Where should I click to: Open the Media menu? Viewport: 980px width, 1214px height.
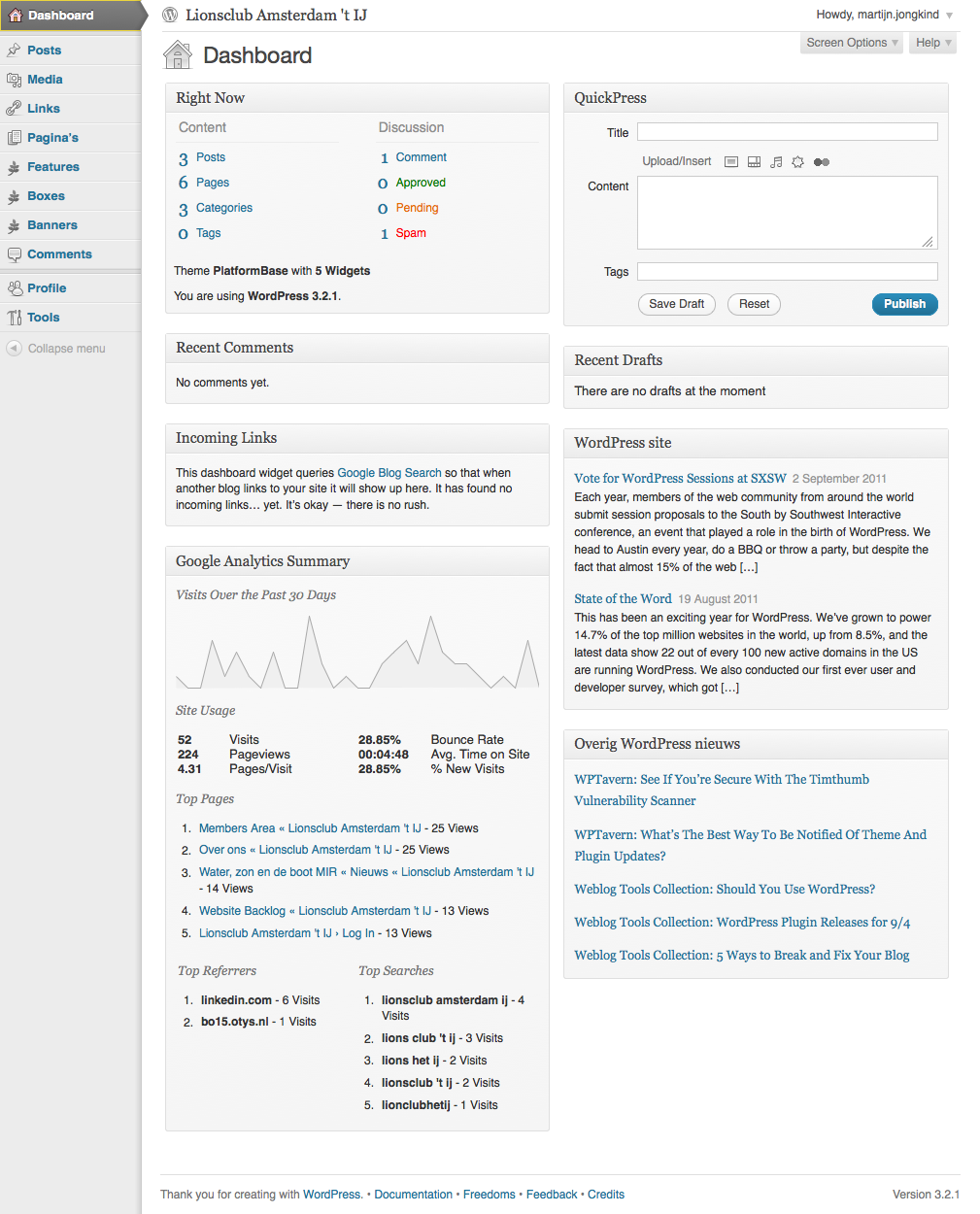point(45,79)
